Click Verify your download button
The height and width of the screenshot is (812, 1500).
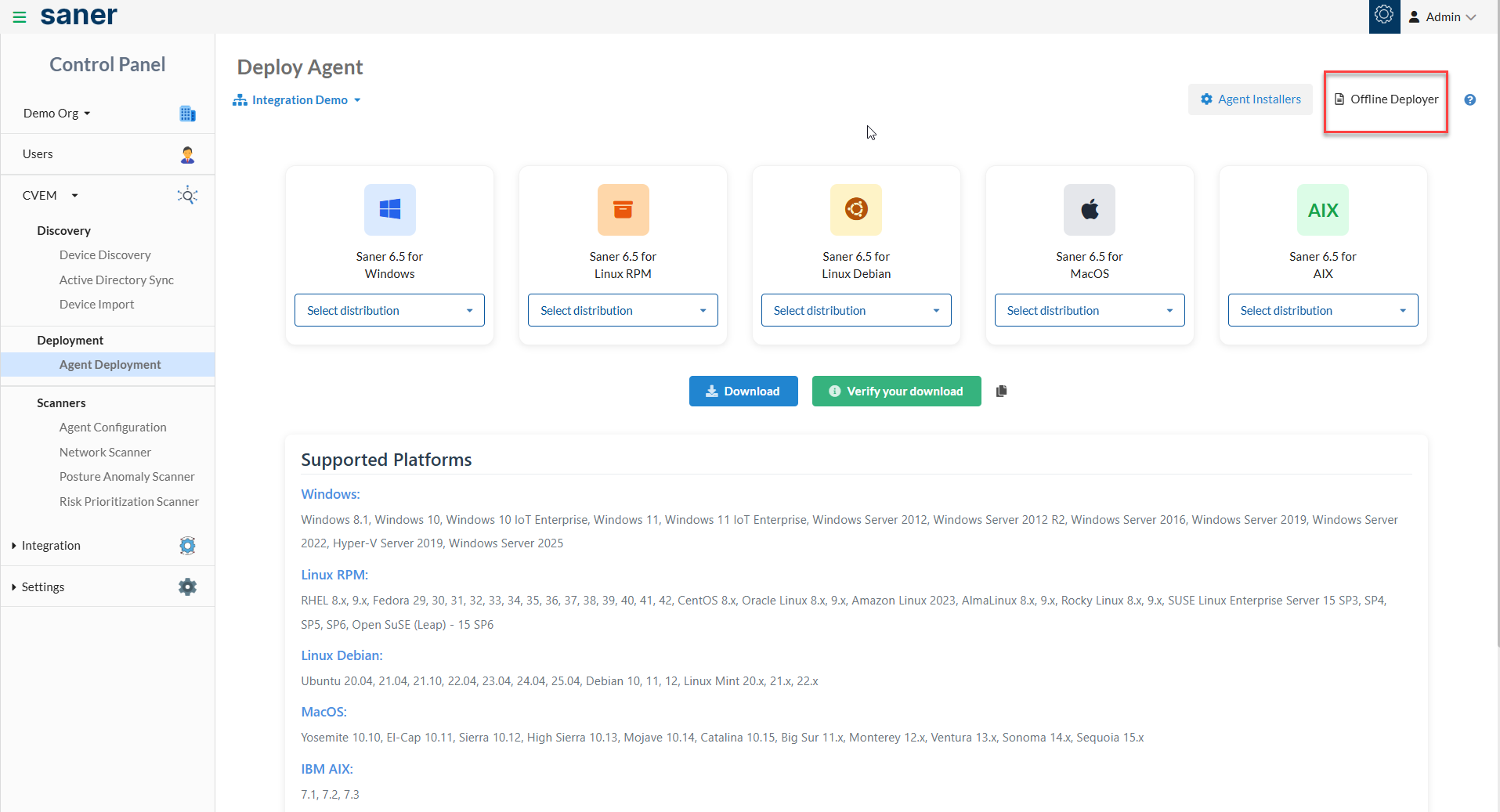point(897,392)
